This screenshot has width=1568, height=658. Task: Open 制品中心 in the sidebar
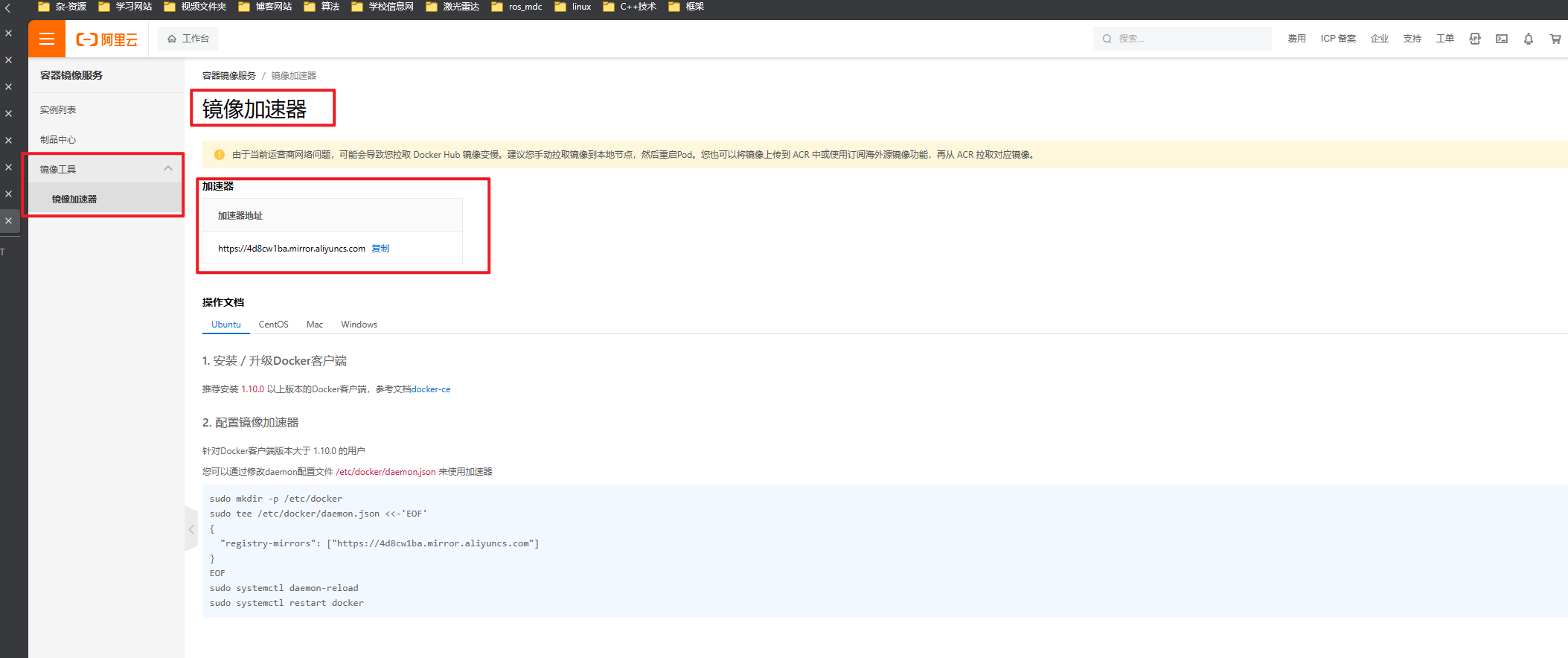(x=58, y=139)
